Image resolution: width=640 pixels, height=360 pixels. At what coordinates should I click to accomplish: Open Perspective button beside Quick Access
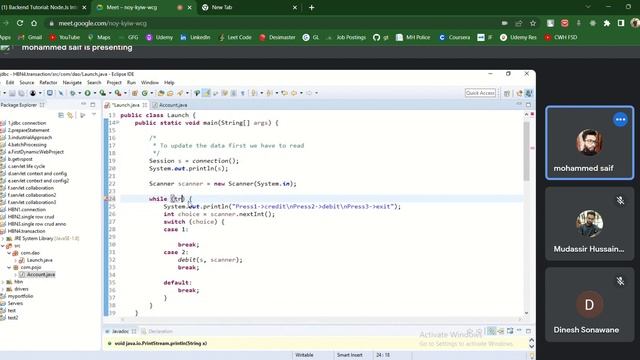point(507,93)
